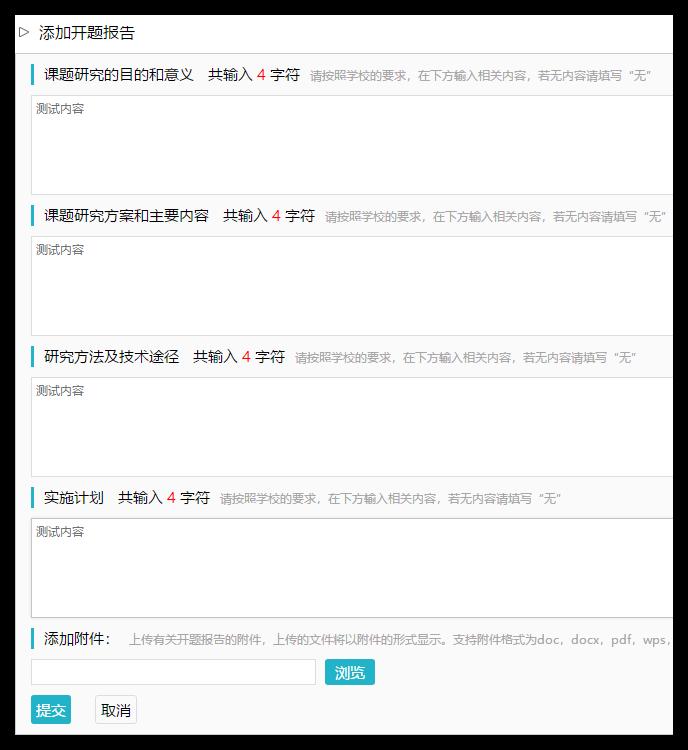Click the red character count for 课题研究方案和主要内容
The height and width of the screenshot is (750, 688).
click(x=276, y=216)
